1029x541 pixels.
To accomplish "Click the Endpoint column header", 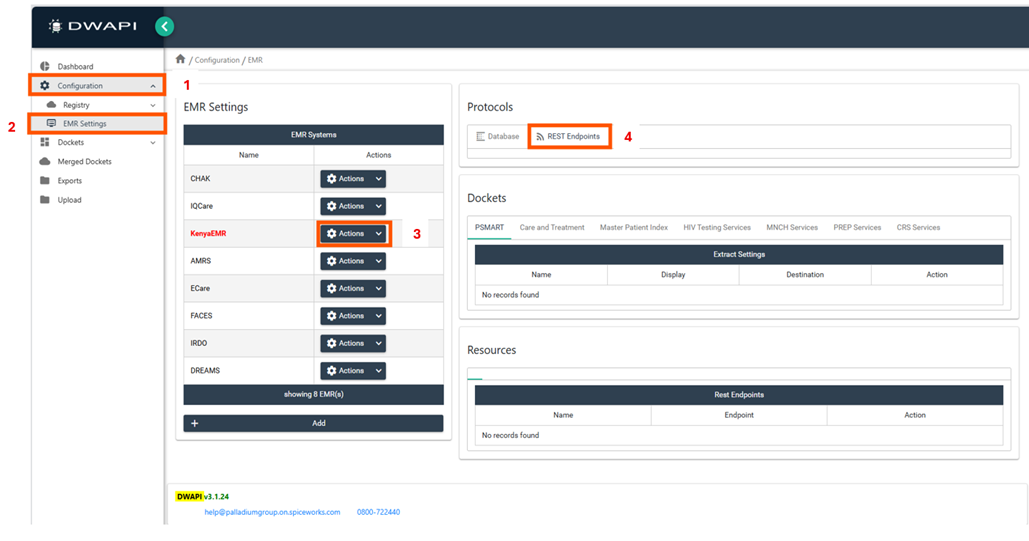I will pyautogui.click(x=739, y=415).
